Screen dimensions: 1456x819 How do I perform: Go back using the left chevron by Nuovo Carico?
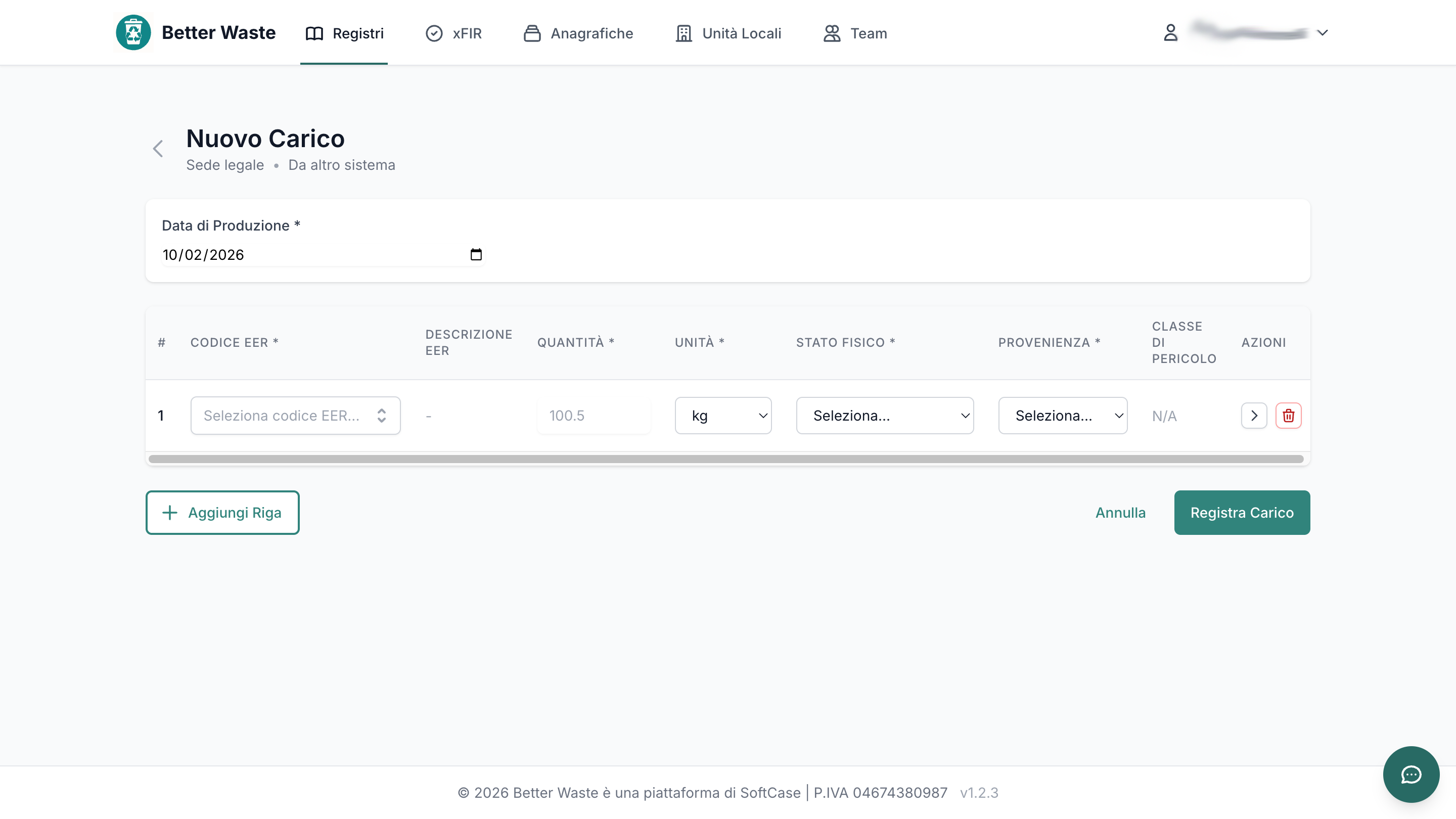(158, 149)
